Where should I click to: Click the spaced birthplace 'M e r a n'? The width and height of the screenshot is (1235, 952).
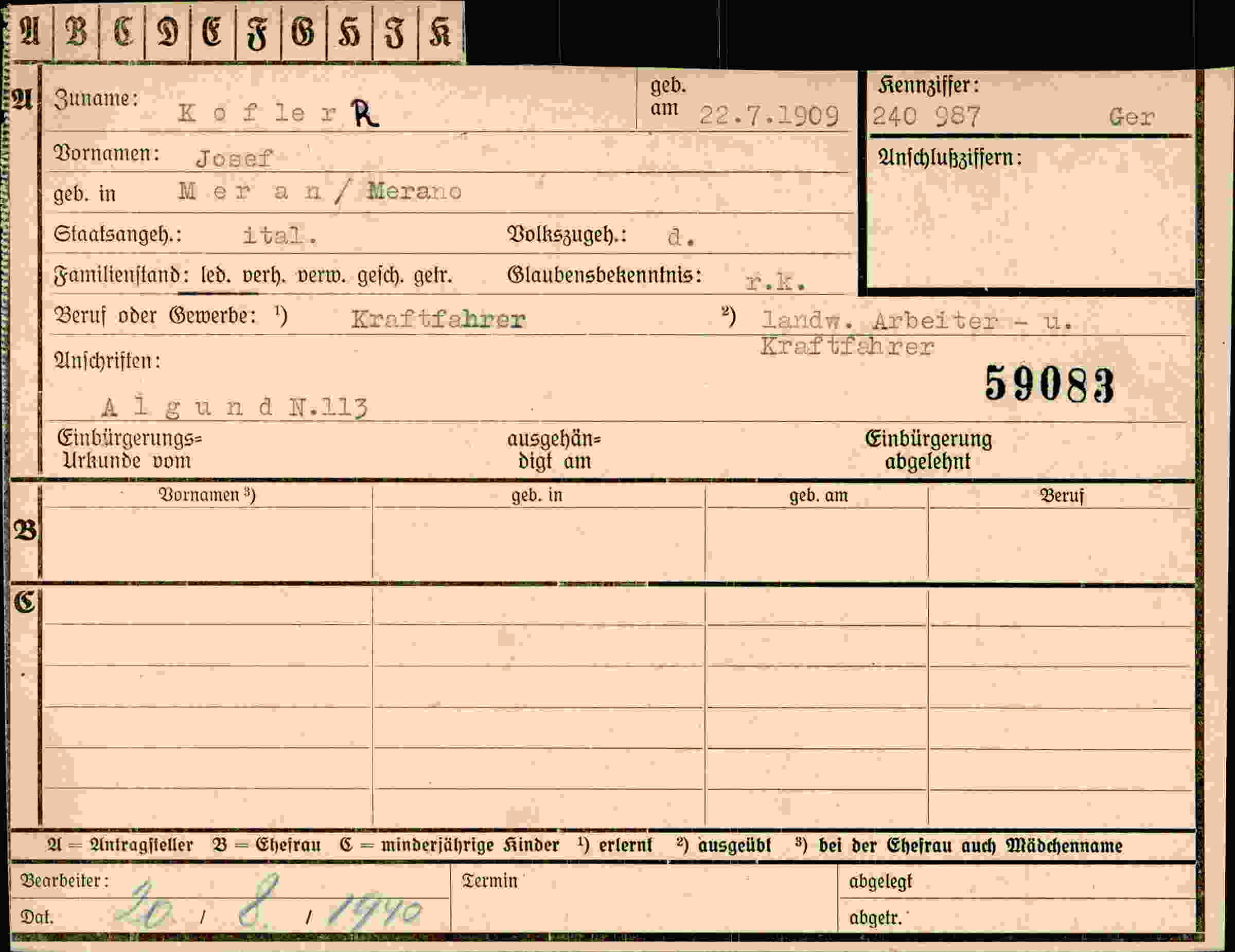[x=250, y=191]
